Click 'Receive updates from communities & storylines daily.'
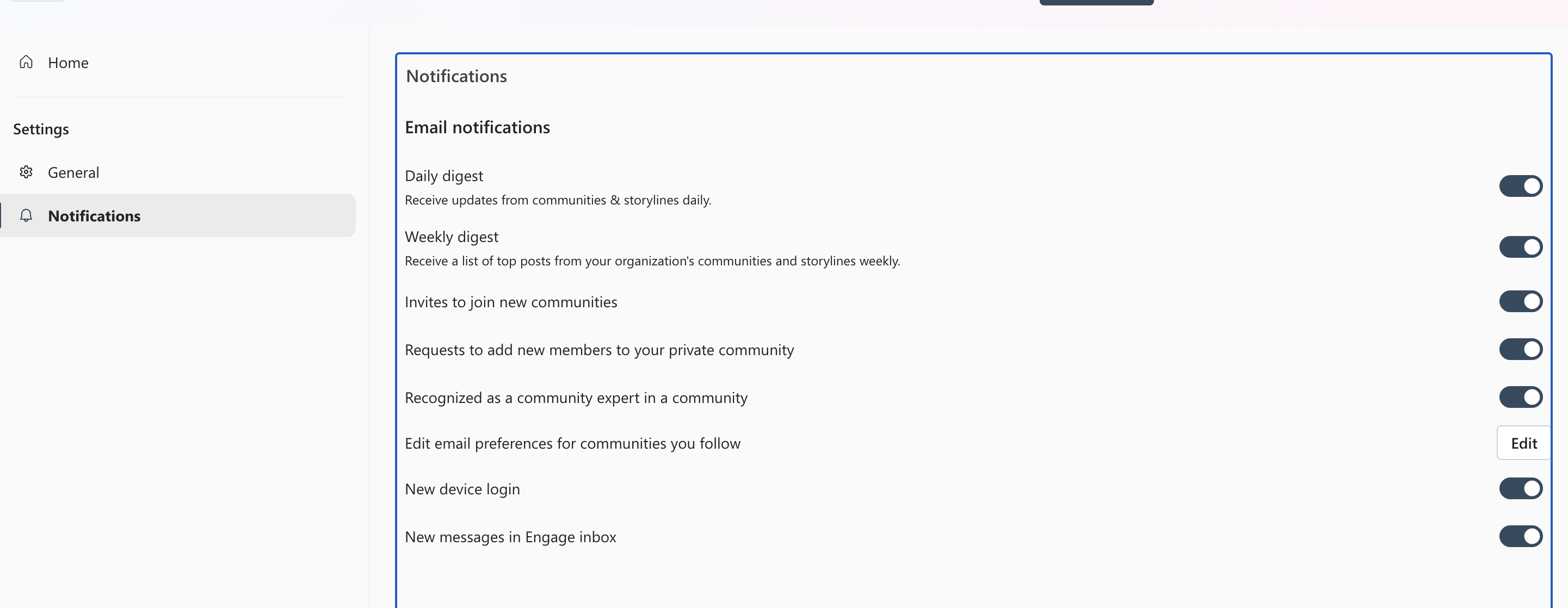 point(558,200)
